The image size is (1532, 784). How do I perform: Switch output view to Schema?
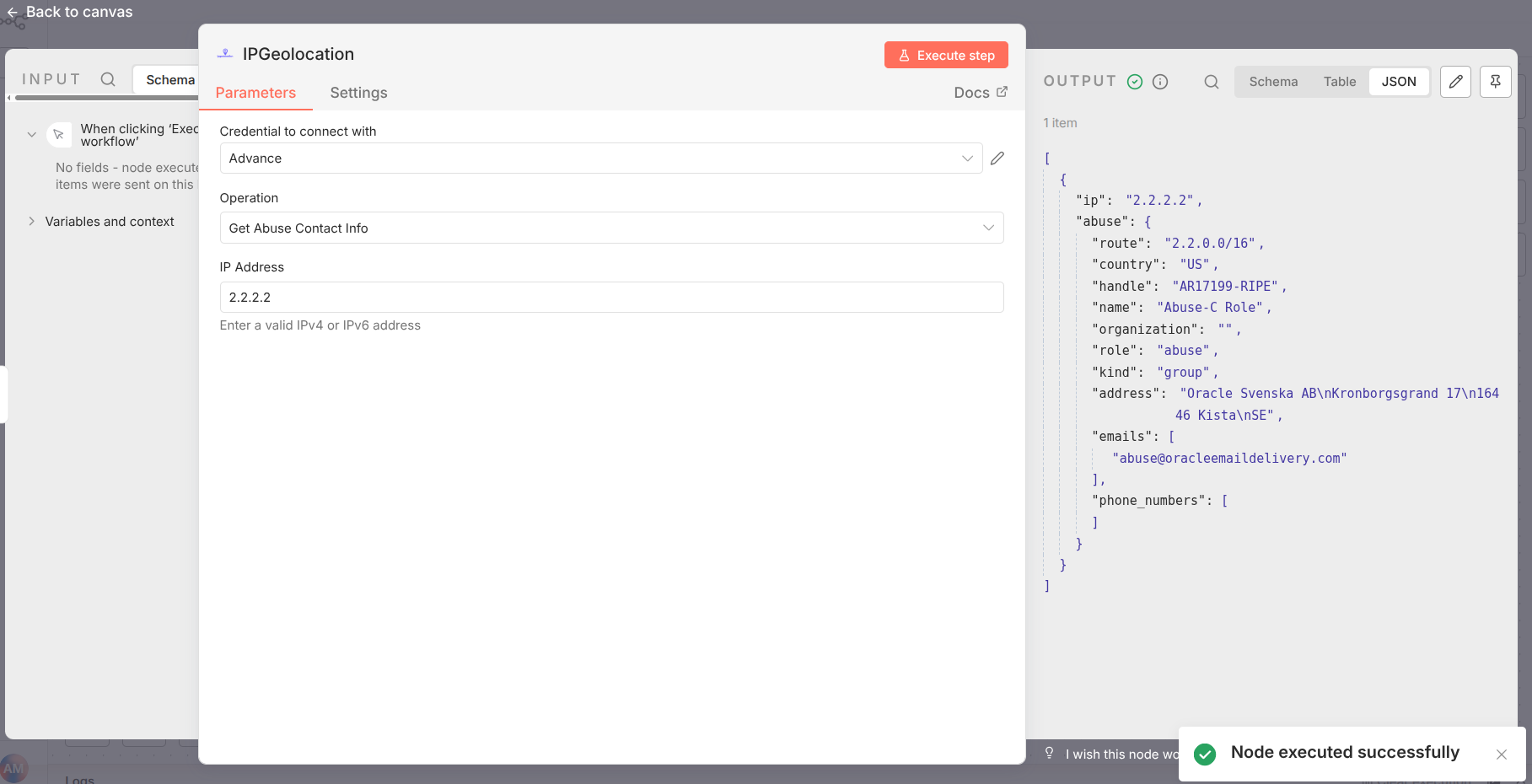1273,82
